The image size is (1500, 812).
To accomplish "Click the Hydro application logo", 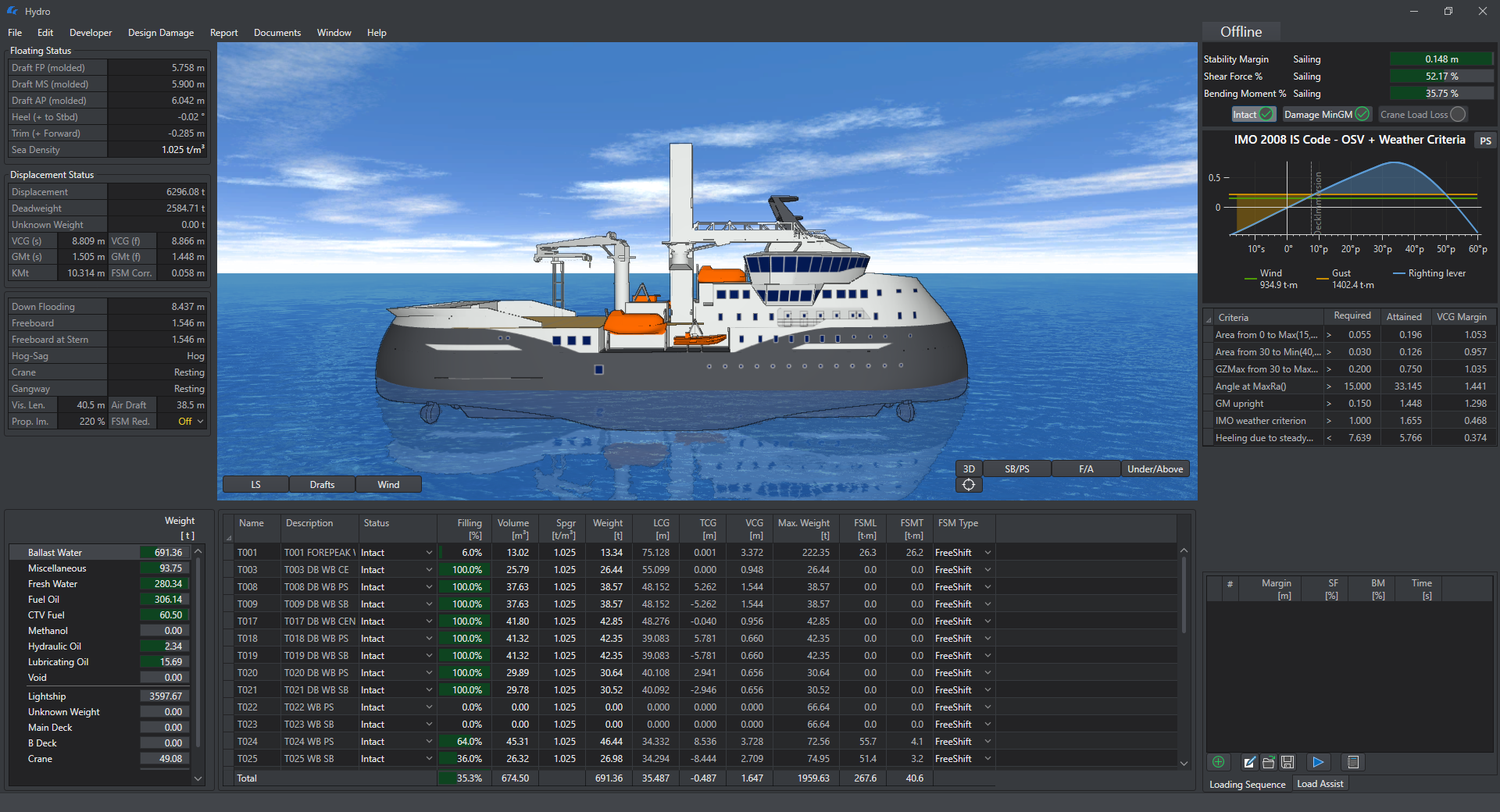I will [11, 11].
